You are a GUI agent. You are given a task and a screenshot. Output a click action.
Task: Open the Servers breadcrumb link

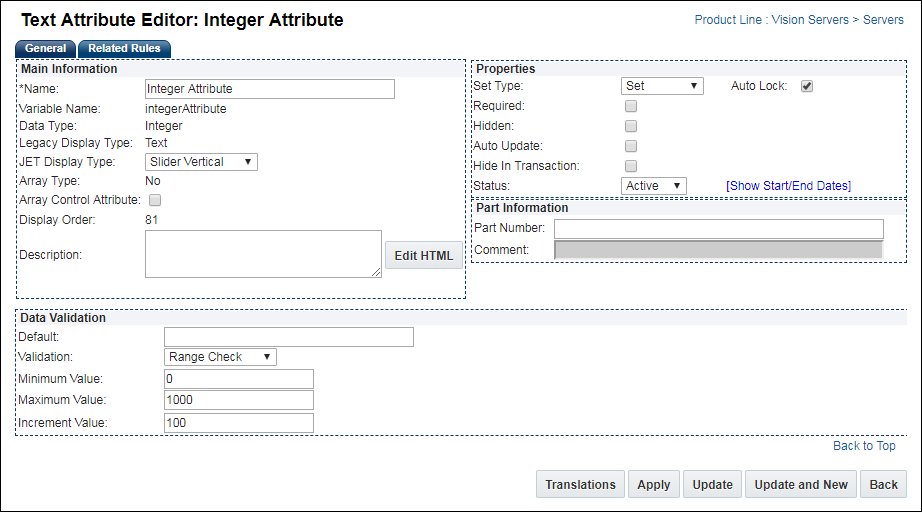point(883,19)
